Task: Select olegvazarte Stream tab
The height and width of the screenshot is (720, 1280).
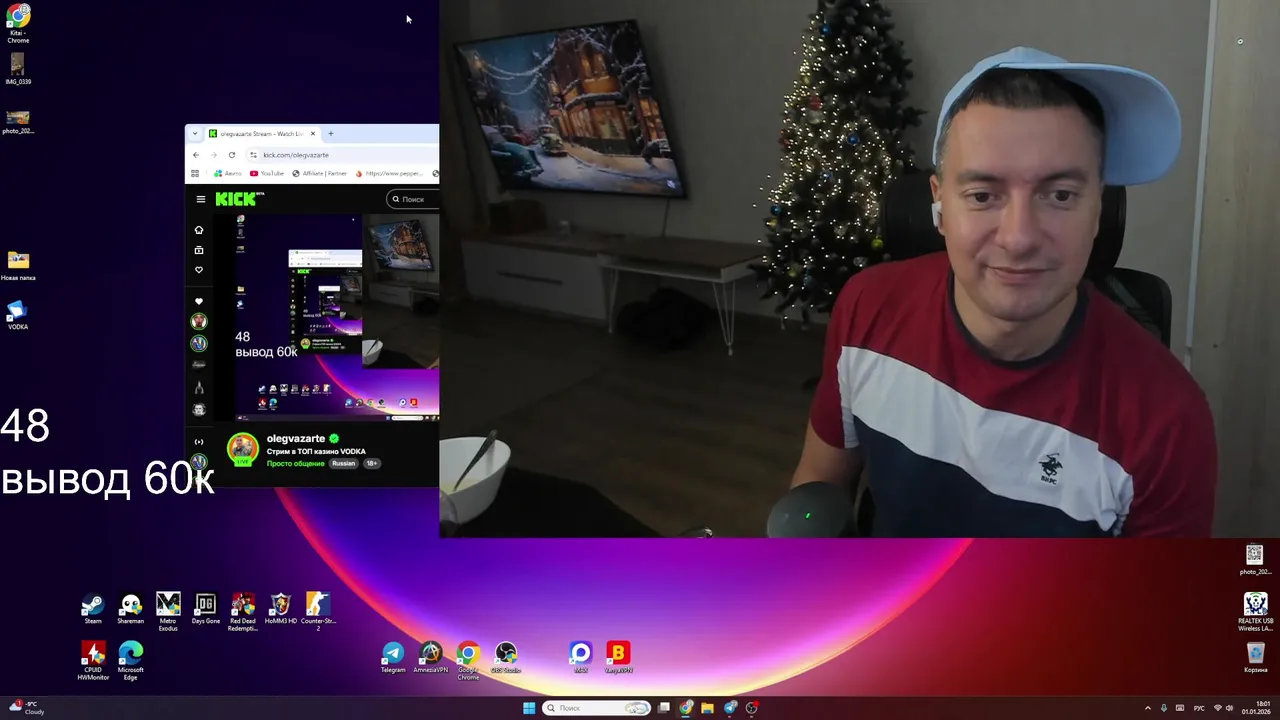Action: (262, 133)
